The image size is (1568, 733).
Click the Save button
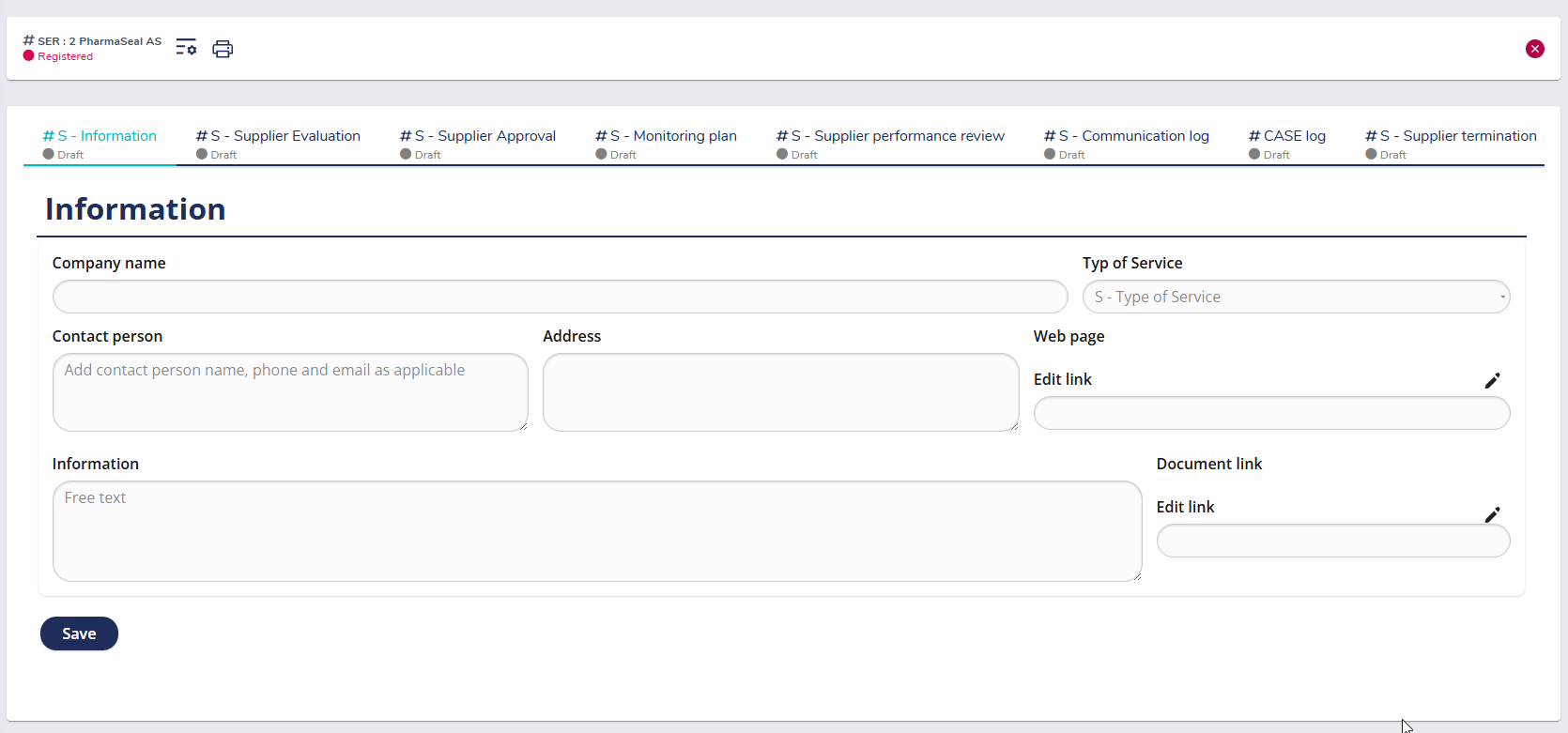click(79, 634)
